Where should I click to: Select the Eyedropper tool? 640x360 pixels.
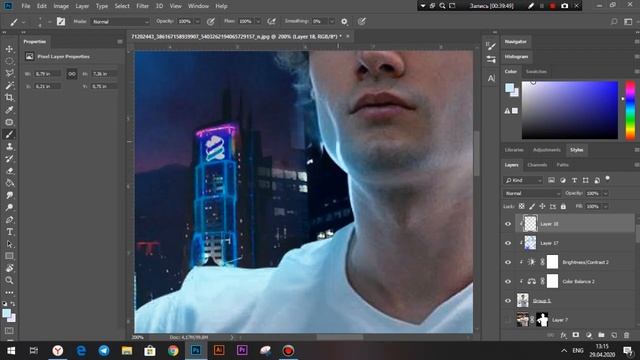click(x=9, y=110)
